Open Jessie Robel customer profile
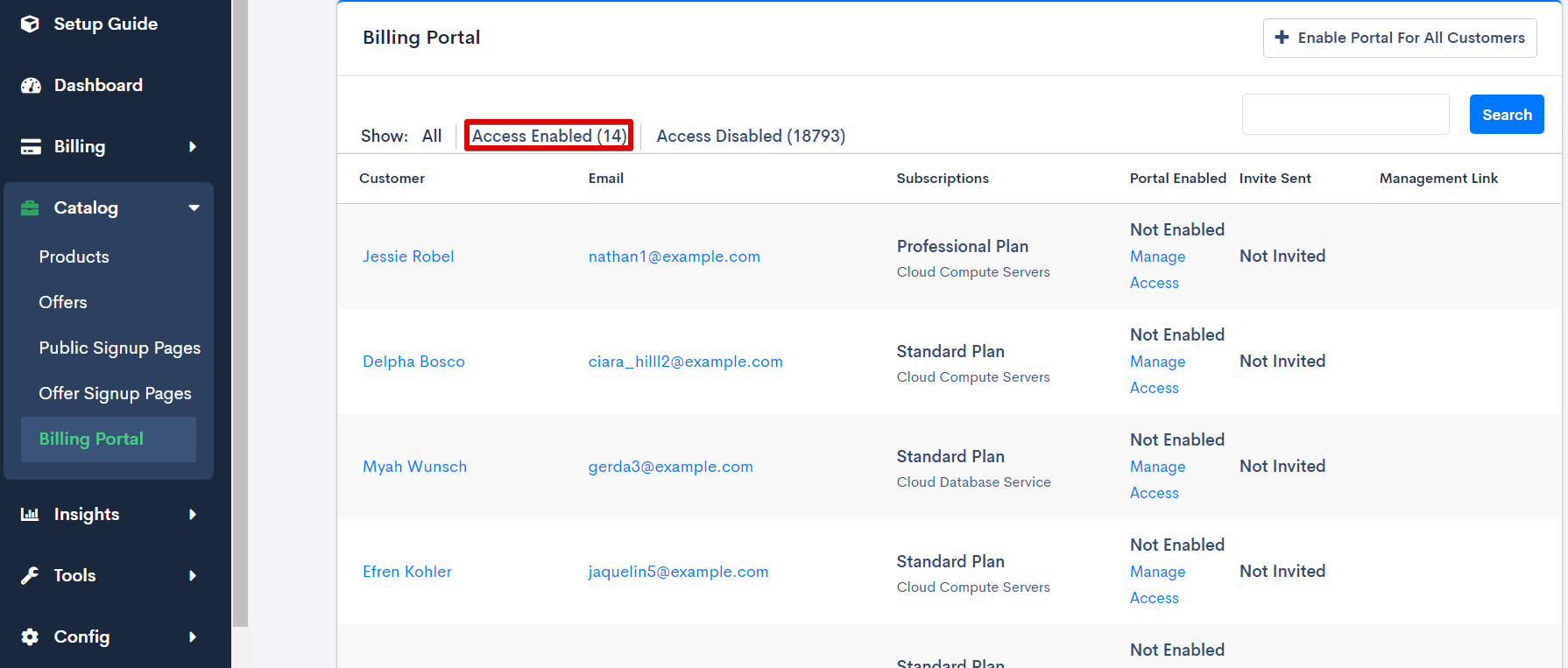This screenshot has width=1568, height=668. tap(408, 257)
